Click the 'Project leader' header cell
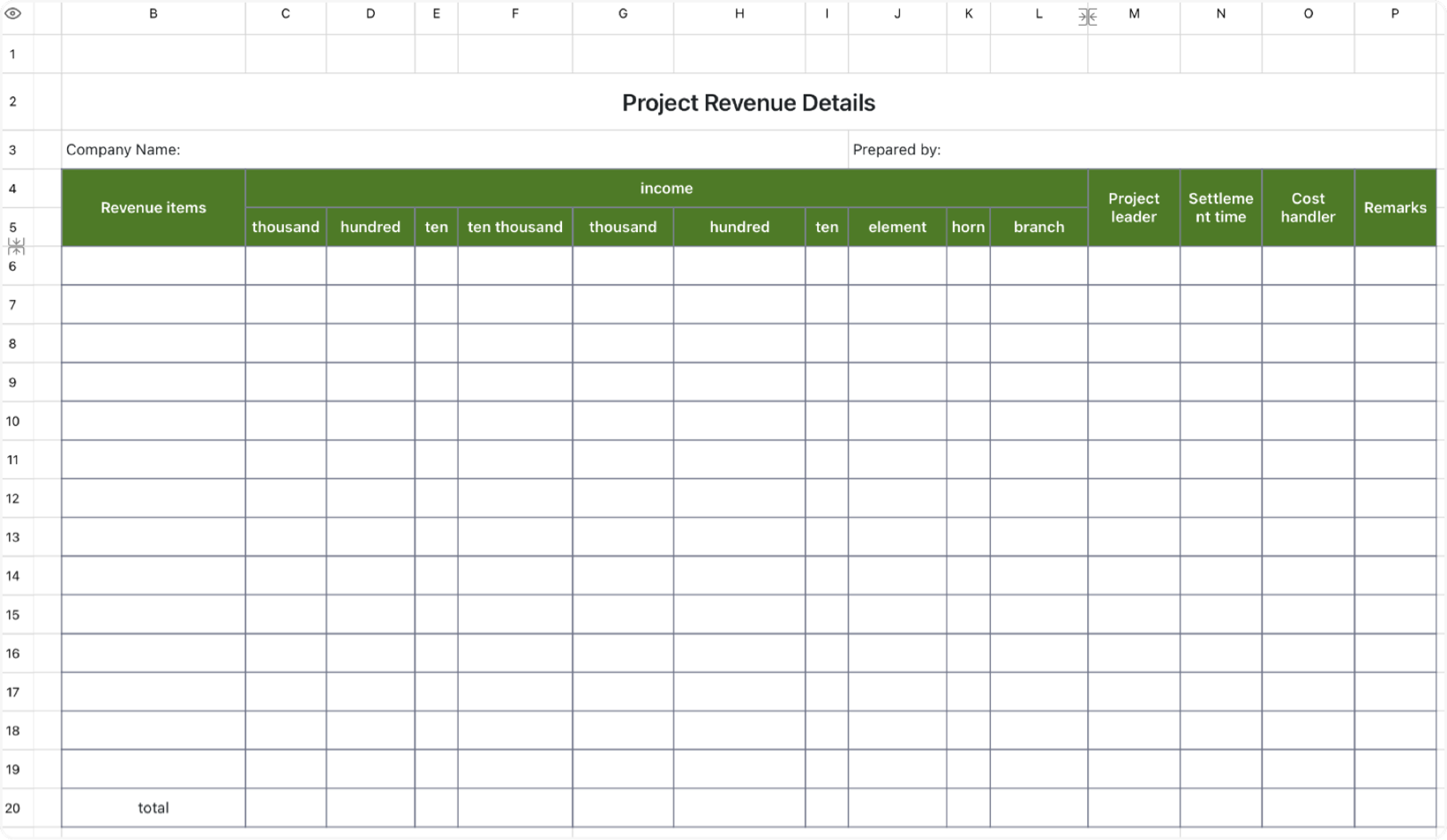The width and height of the screenshot is (1447, 840). click(1134, 207)
